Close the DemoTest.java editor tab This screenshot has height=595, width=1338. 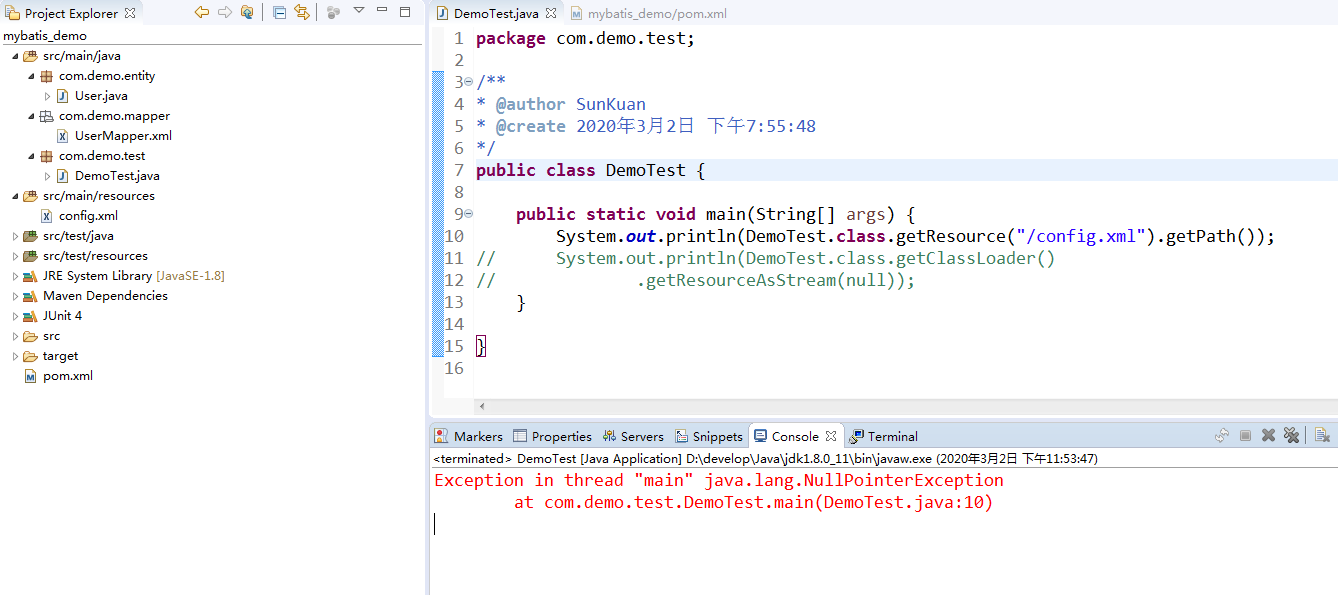pos(551,14)
